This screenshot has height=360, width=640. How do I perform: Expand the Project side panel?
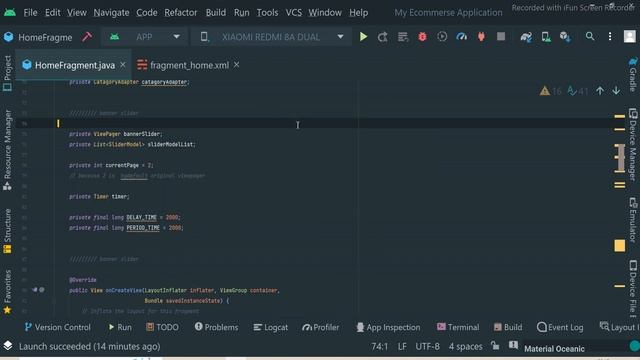(x=7, y=73)
